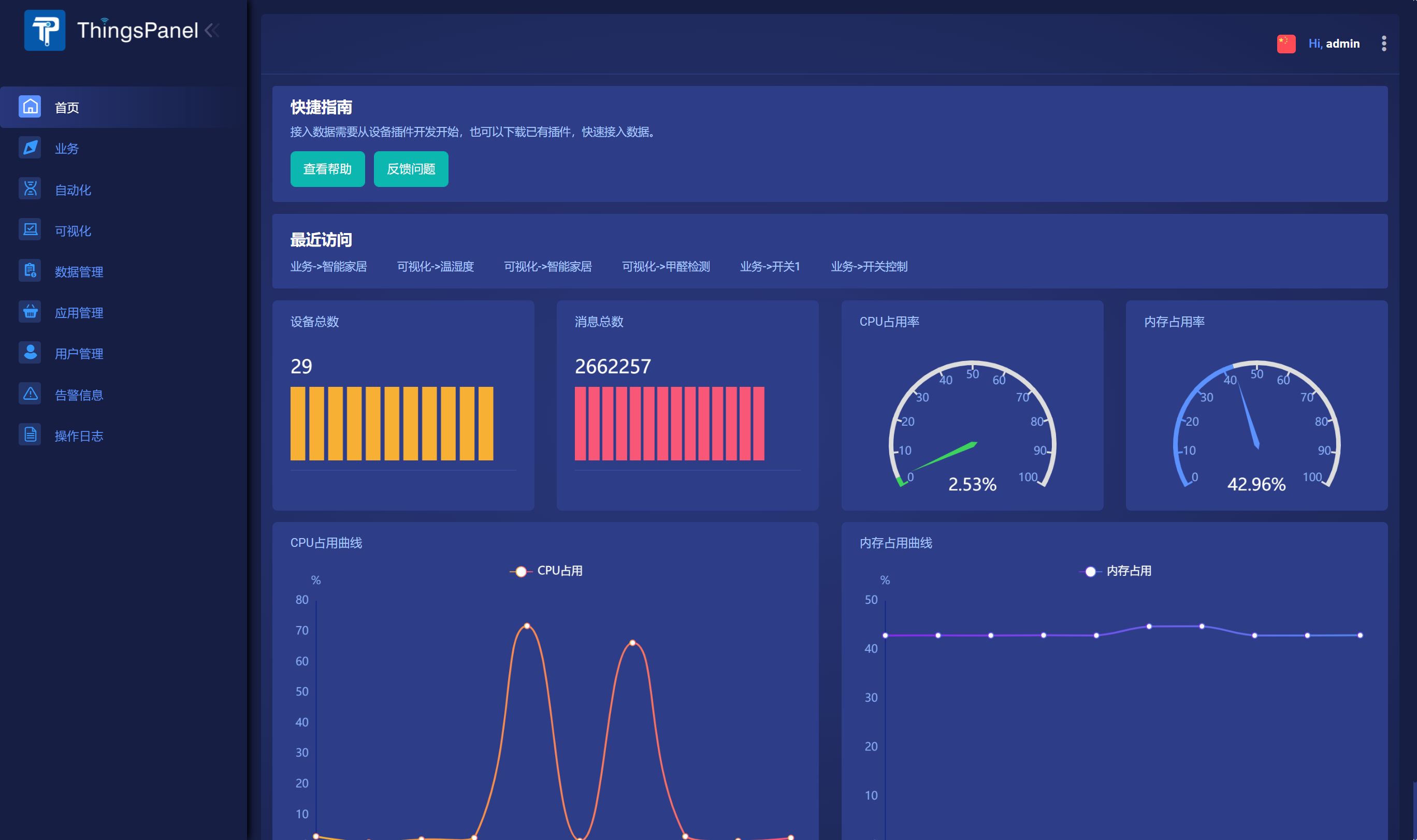Screen dimensions: 1417x840
Task: Click the 快捷指南 heading
Action: click(x=321, y=107)
